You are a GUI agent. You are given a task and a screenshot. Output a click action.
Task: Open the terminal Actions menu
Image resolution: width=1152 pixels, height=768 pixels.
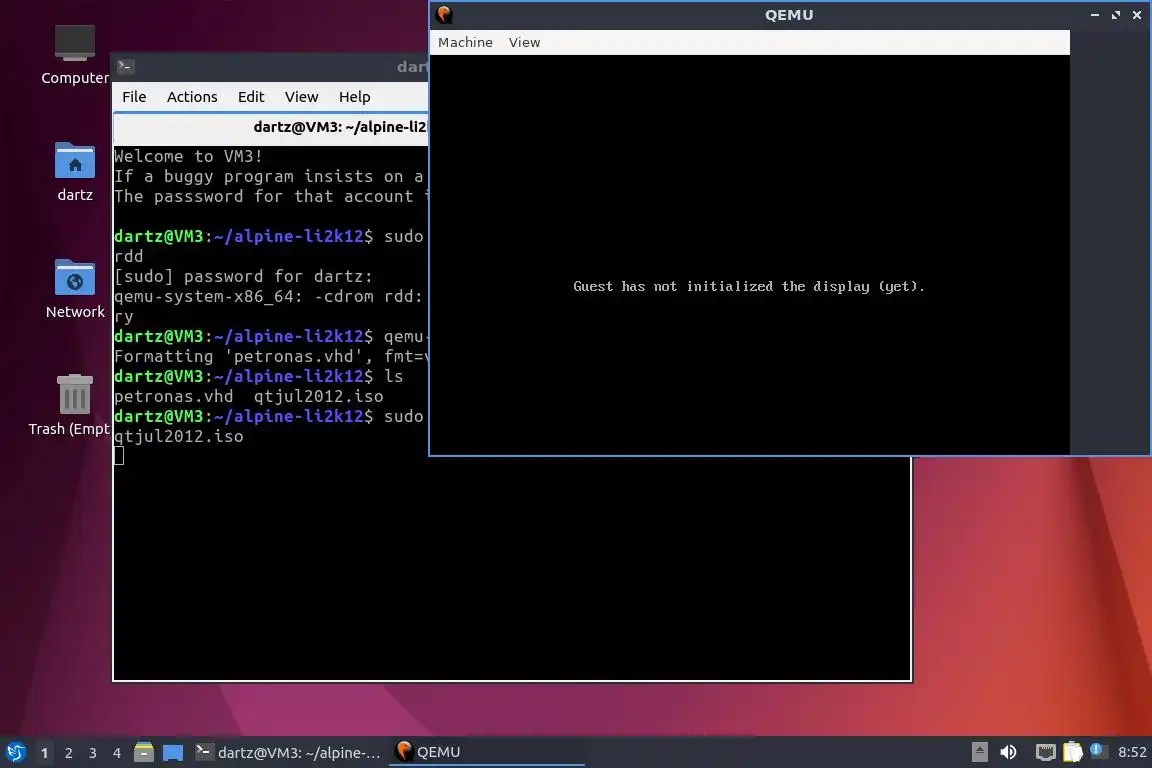tap(192, 97)
